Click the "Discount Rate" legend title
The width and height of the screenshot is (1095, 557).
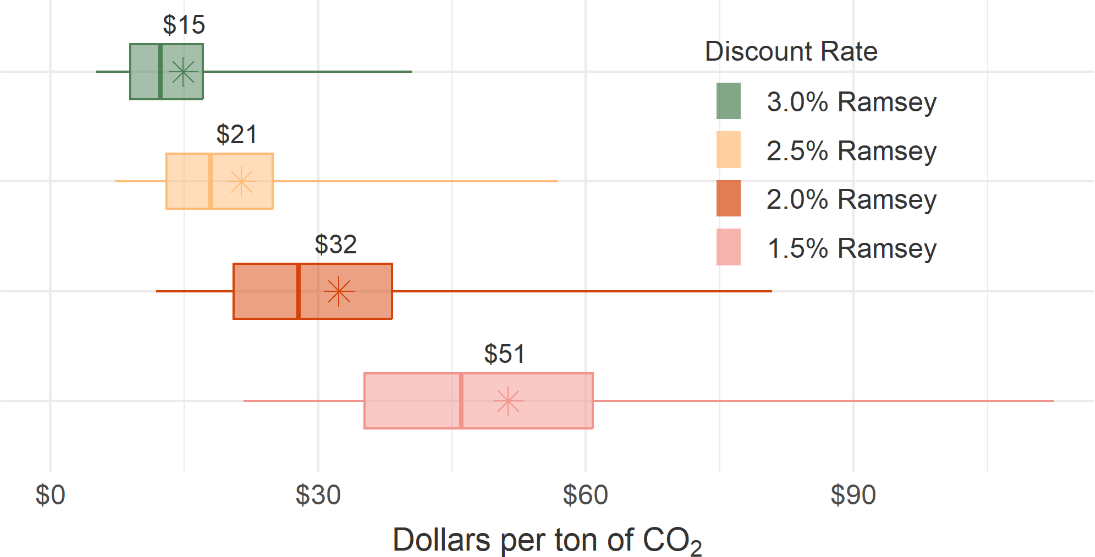(791, 52)
